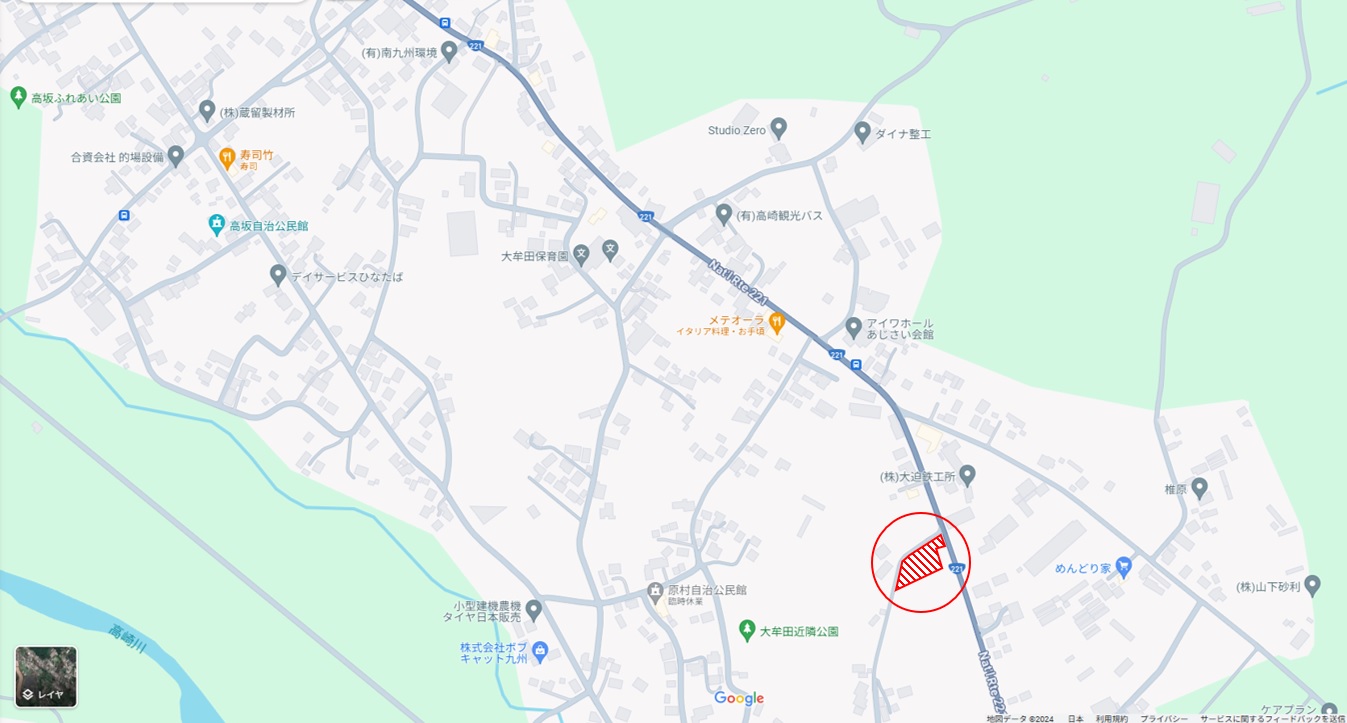Image resolution: width=1347 pixels, height=723 pixels.
Task: Select the 原村自治公民館 pin
Action: (x=655, y=590)
